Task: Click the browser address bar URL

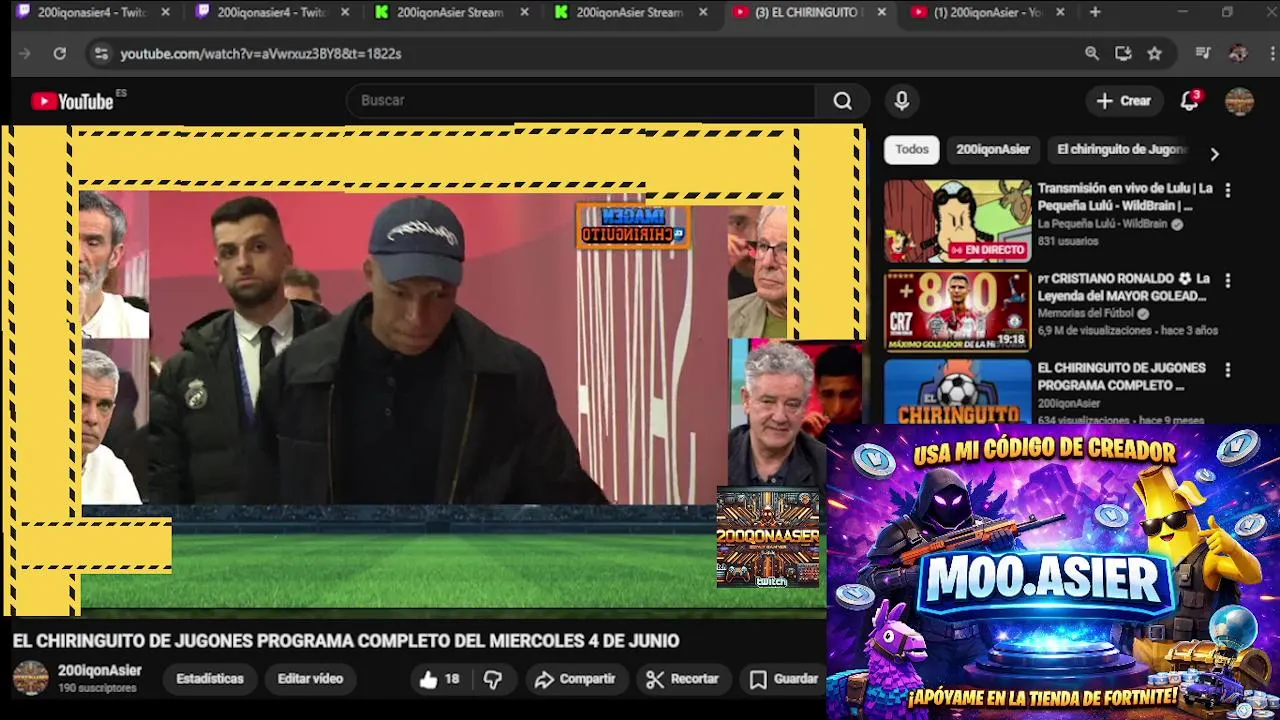Action: click(261, 54)
